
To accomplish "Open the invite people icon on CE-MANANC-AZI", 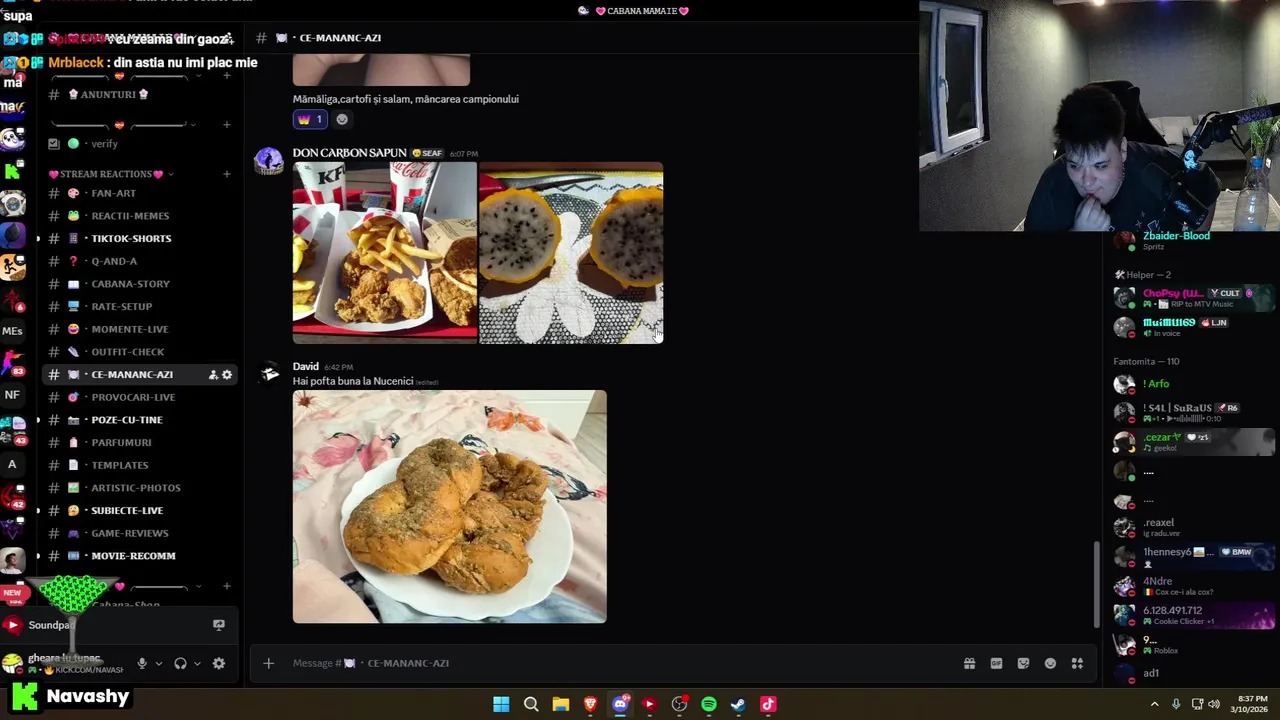I will tap(213, 375).
